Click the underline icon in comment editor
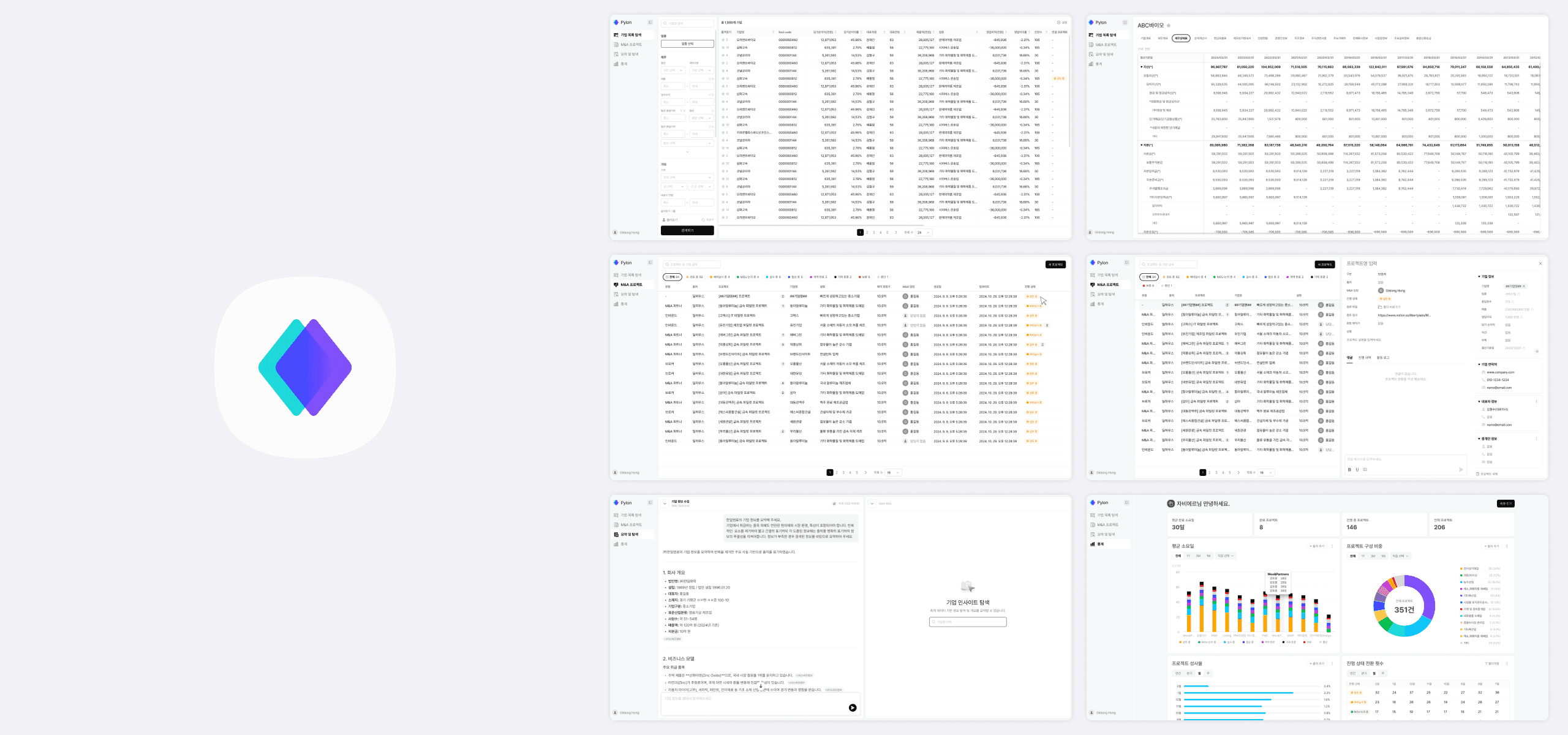1568x735 pixels. (x=1357, y=470)
